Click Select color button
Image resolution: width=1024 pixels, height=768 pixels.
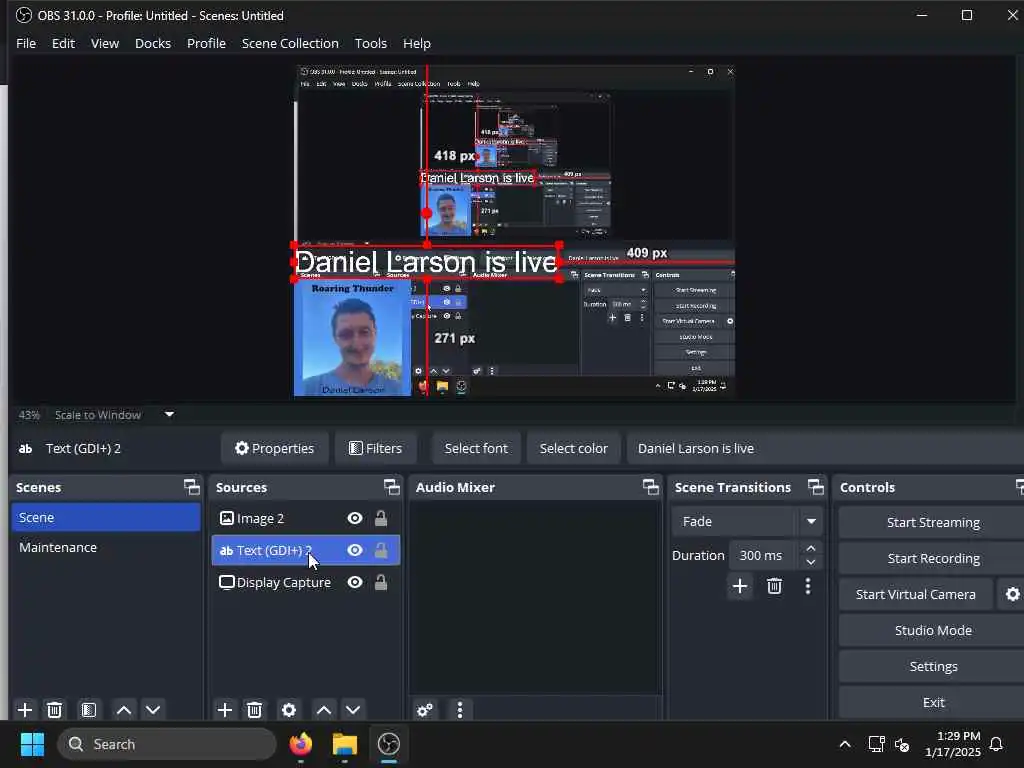(x=573, y=448)
